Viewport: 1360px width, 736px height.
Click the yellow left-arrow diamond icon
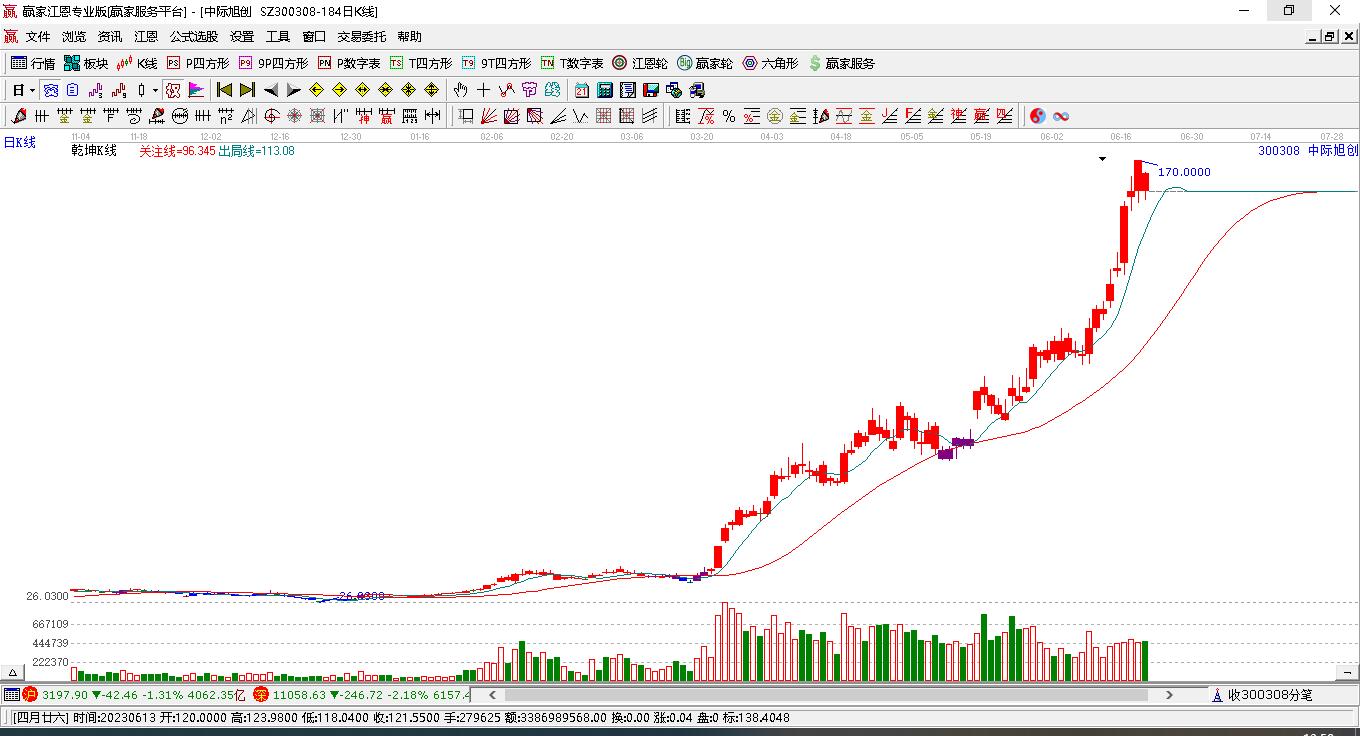click(x=316, y=89)
